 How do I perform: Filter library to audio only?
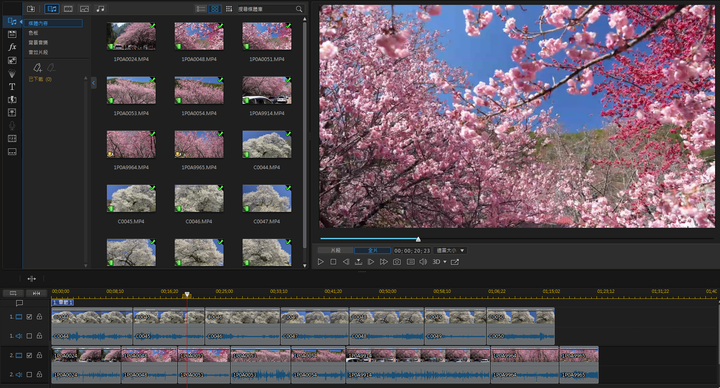point(100,9)
